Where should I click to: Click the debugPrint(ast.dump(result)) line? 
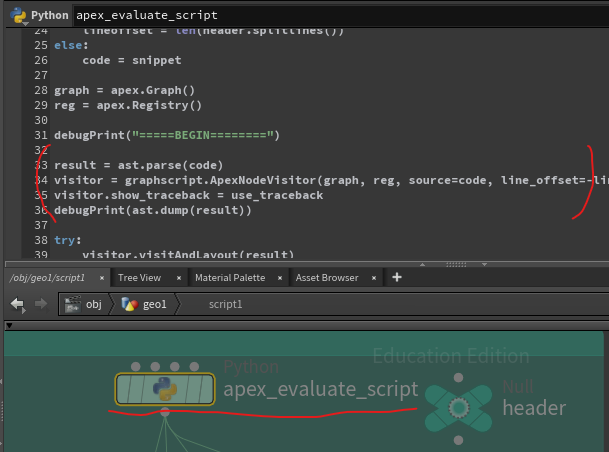tap(153, 210)
